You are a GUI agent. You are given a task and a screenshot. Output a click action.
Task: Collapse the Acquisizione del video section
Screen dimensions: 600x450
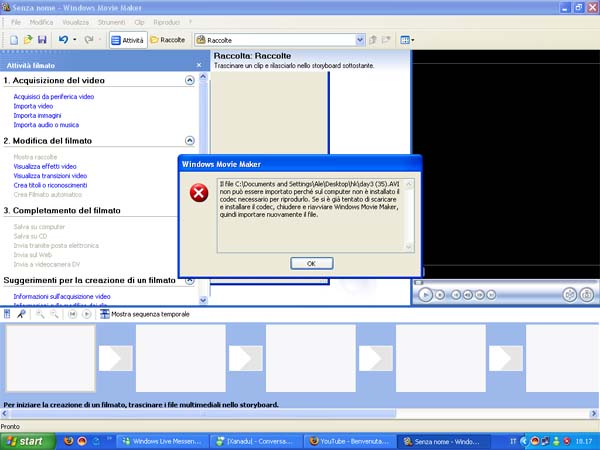(189, 80)
